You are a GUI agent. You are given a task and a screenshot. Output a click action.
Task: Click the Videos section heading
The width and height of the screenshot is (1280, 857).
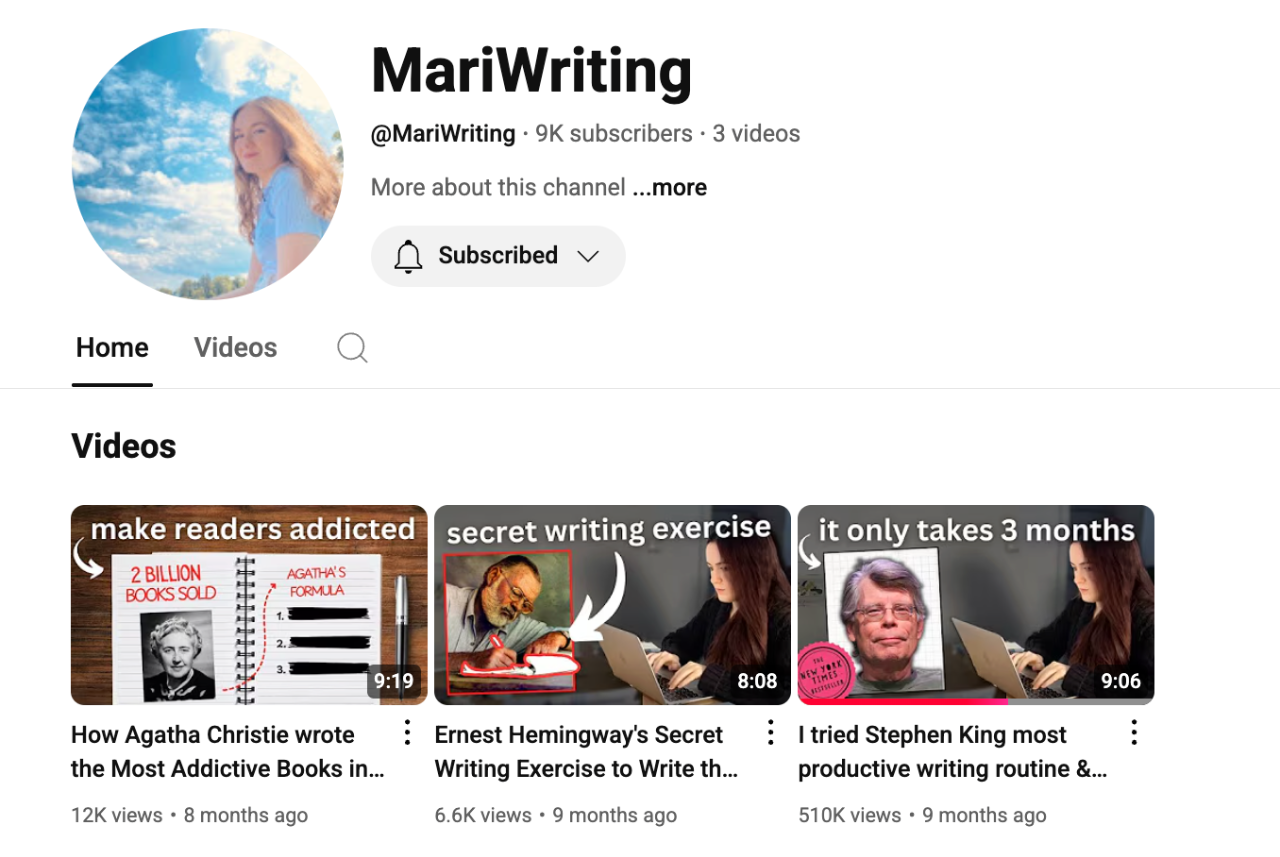click(124, 446)
